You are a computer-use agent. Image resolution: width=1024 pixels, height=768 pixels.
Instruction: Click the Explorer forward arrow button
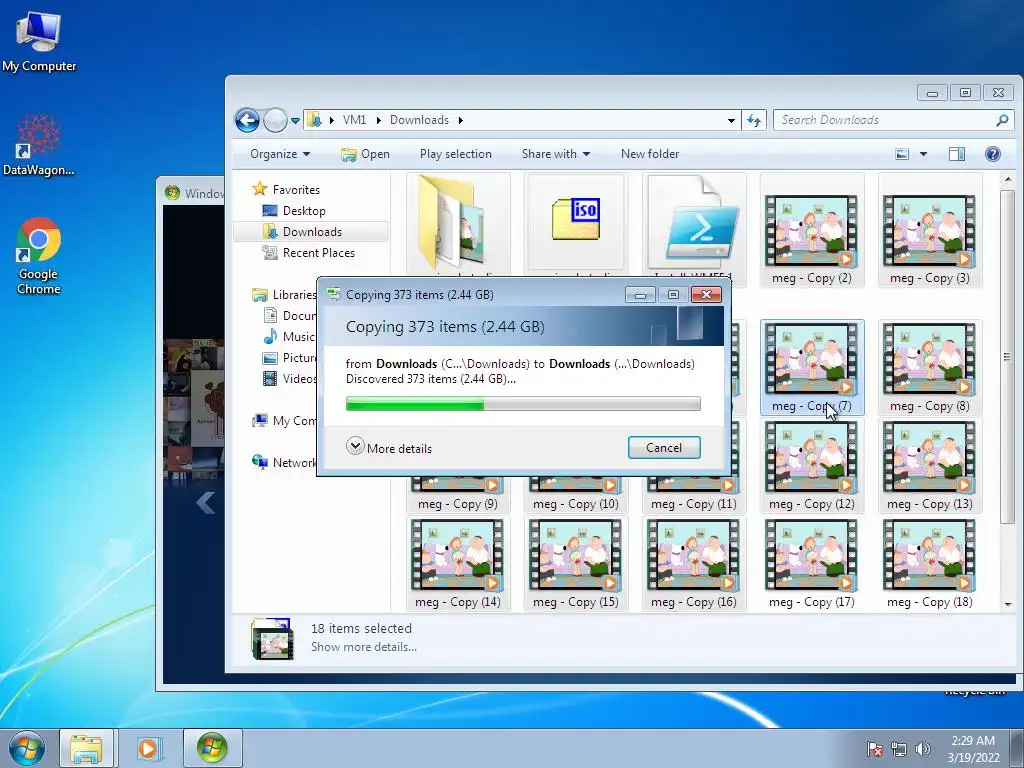[276, 120]
